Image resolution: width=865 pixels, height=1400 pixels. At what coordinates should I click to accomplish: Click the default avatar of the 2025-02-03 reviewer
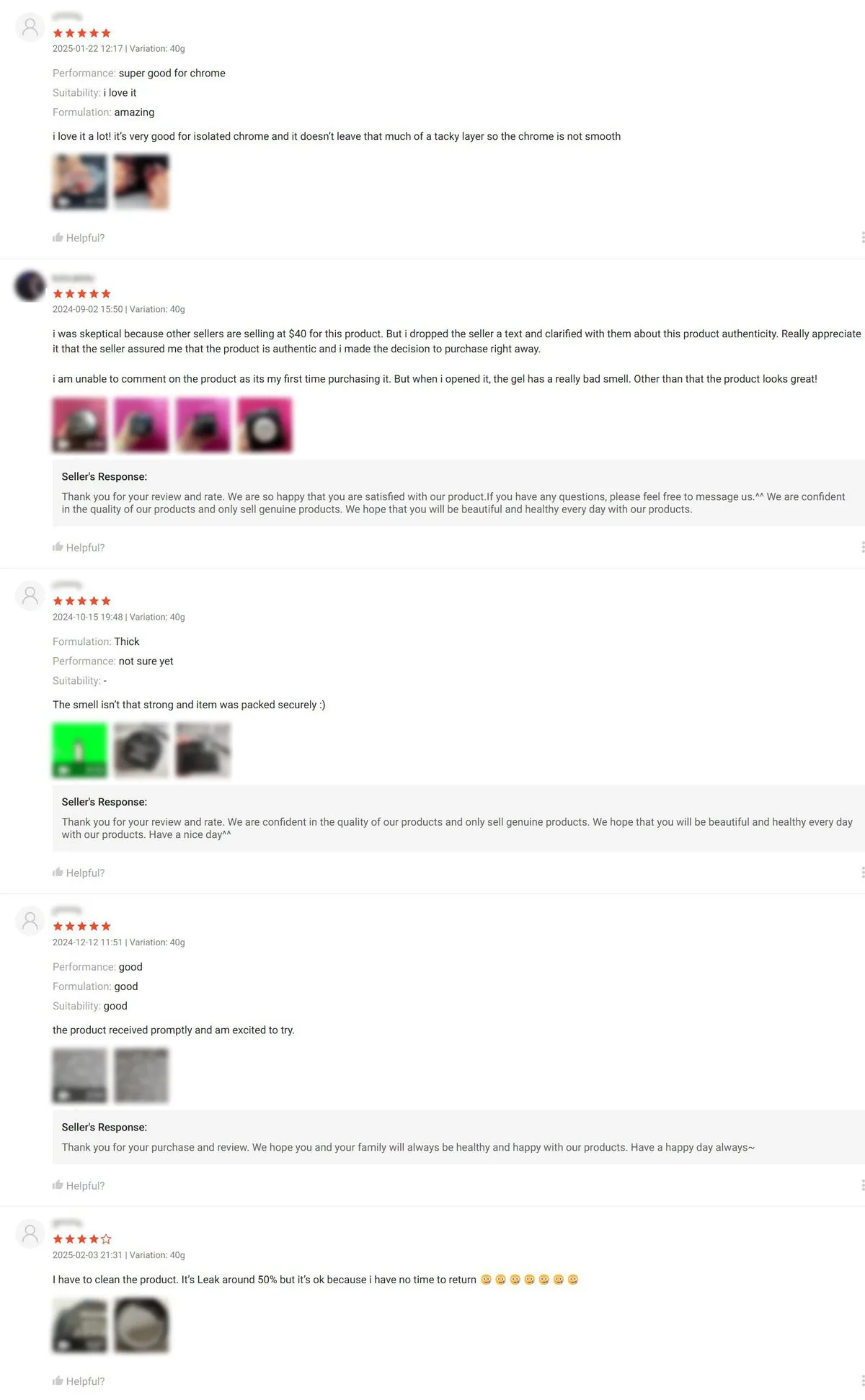point(30,1234)
